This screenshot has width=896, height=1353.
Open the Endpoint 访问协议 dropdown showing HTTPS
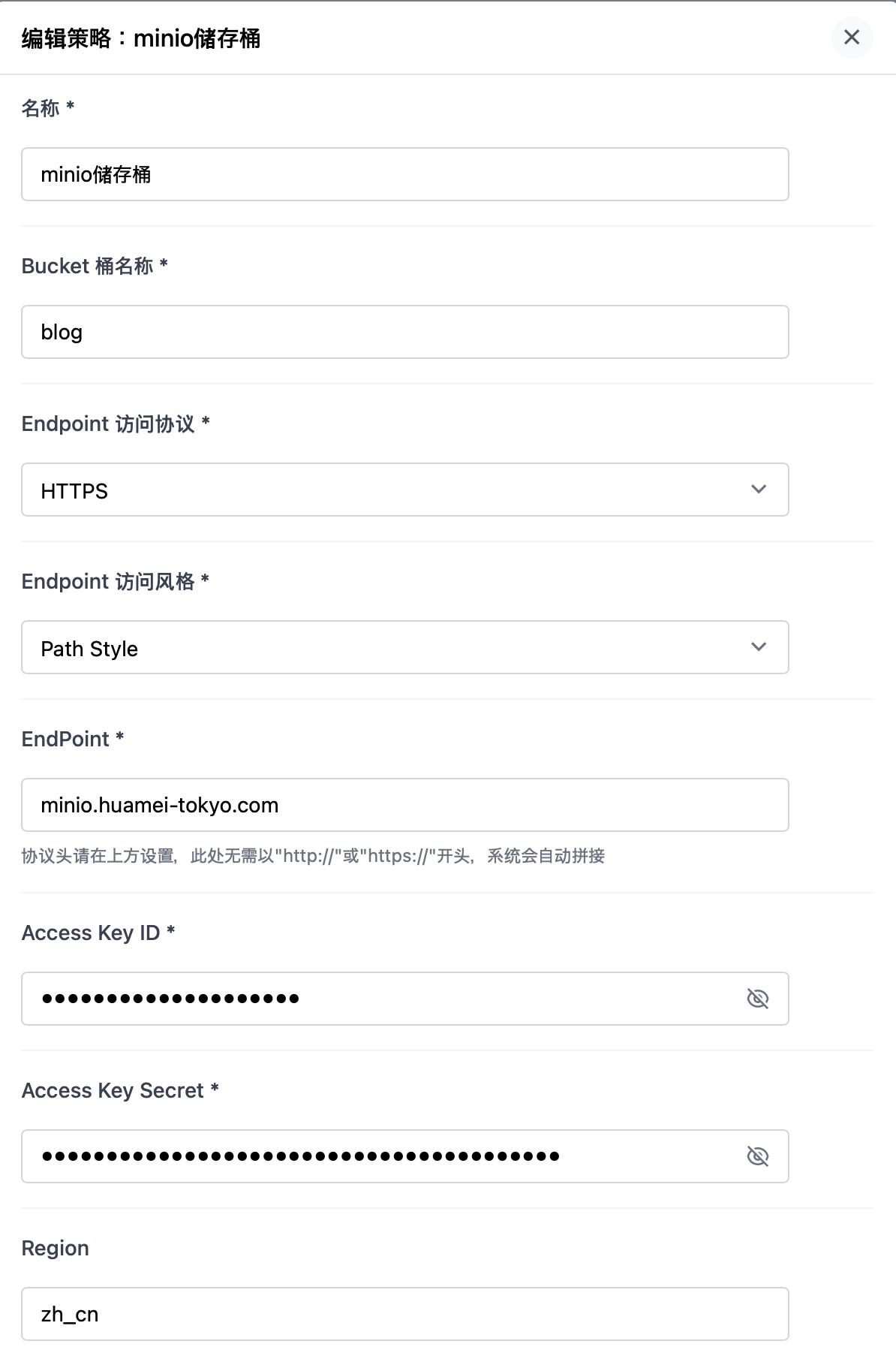tap(405, 490)
